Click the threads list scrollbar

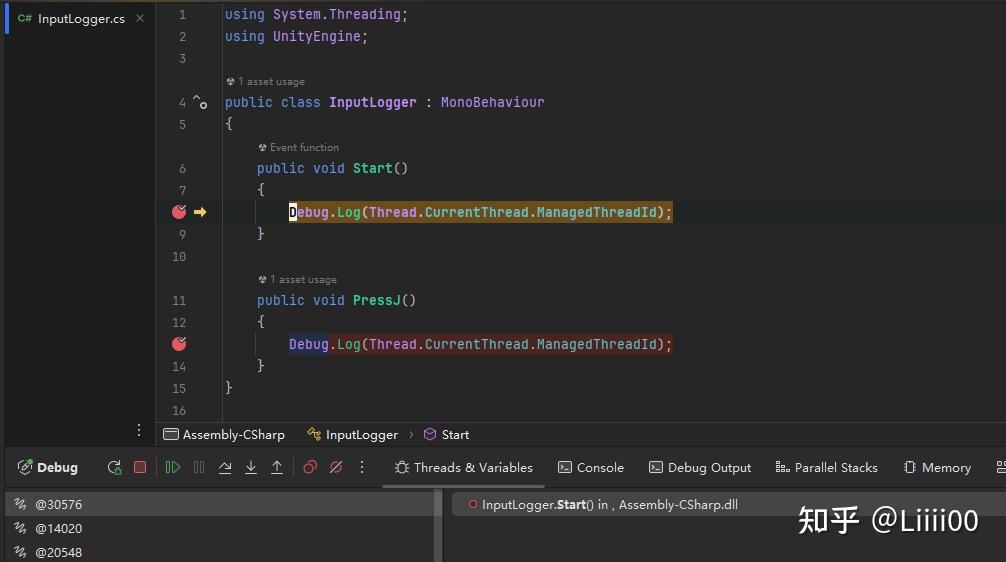coord(438,525)
